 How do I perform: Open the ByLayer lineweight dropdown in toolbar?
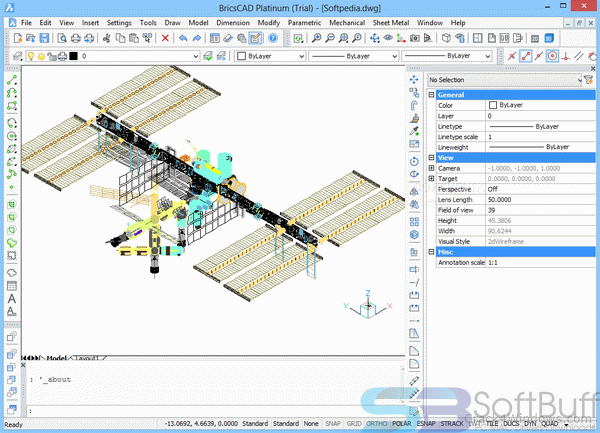click(488, 56)
